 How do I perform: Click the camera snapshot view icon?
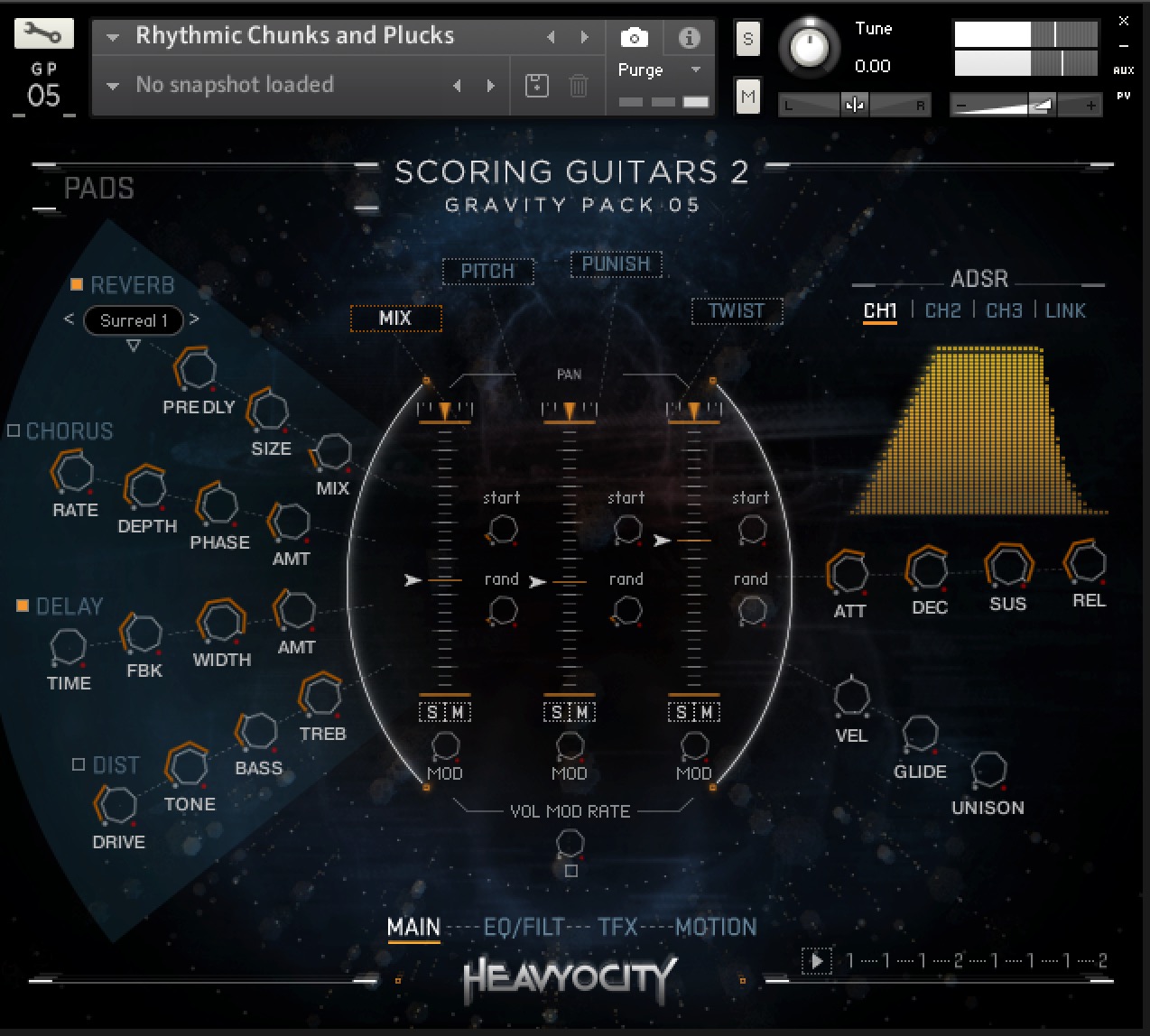(635, 37)
